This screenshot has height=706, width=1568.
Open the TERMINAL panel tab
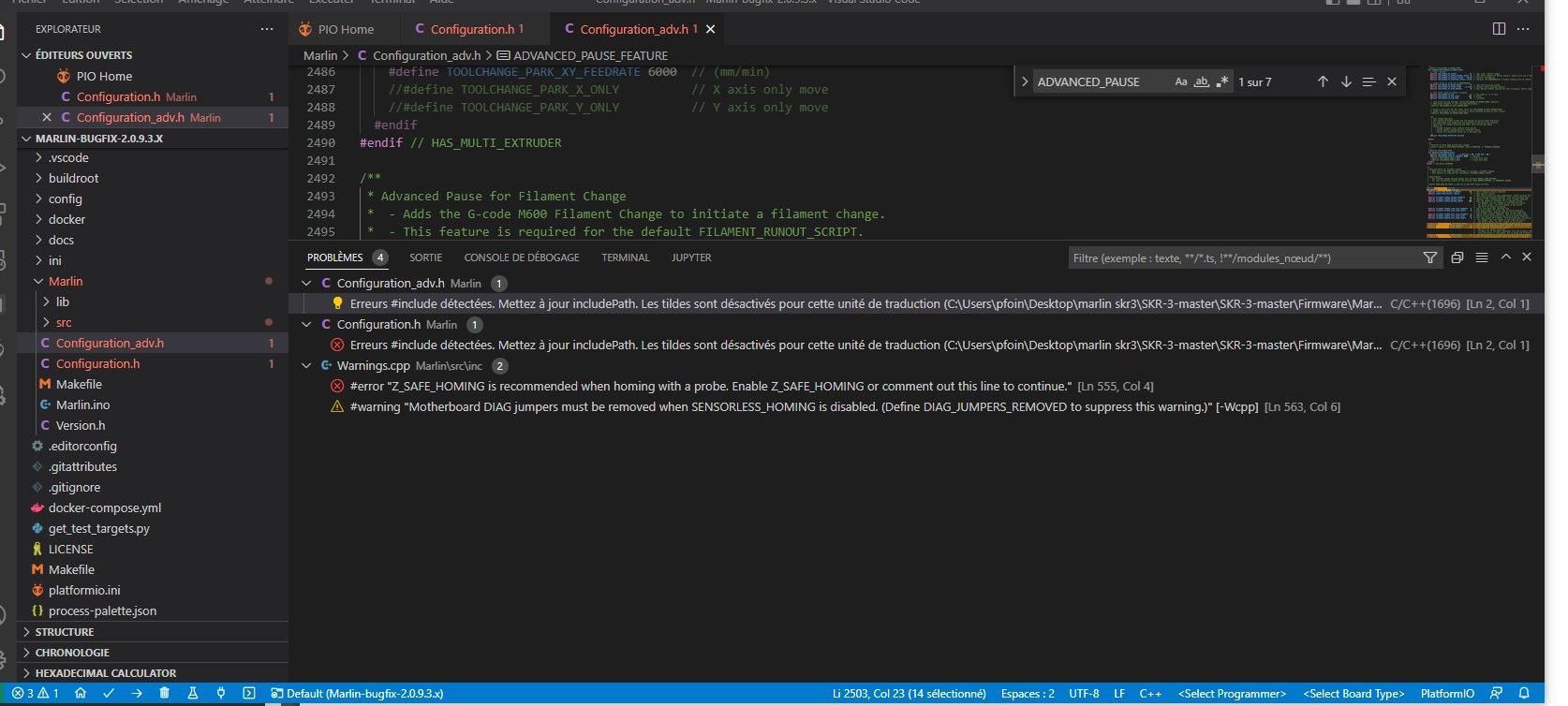coord(626,257)
